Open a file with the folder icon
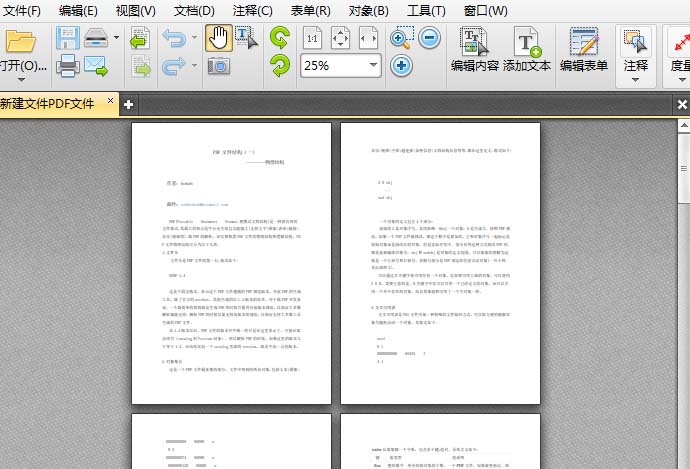Image resolution: width=690 pixels, height=469 pixels. (20, 42)
